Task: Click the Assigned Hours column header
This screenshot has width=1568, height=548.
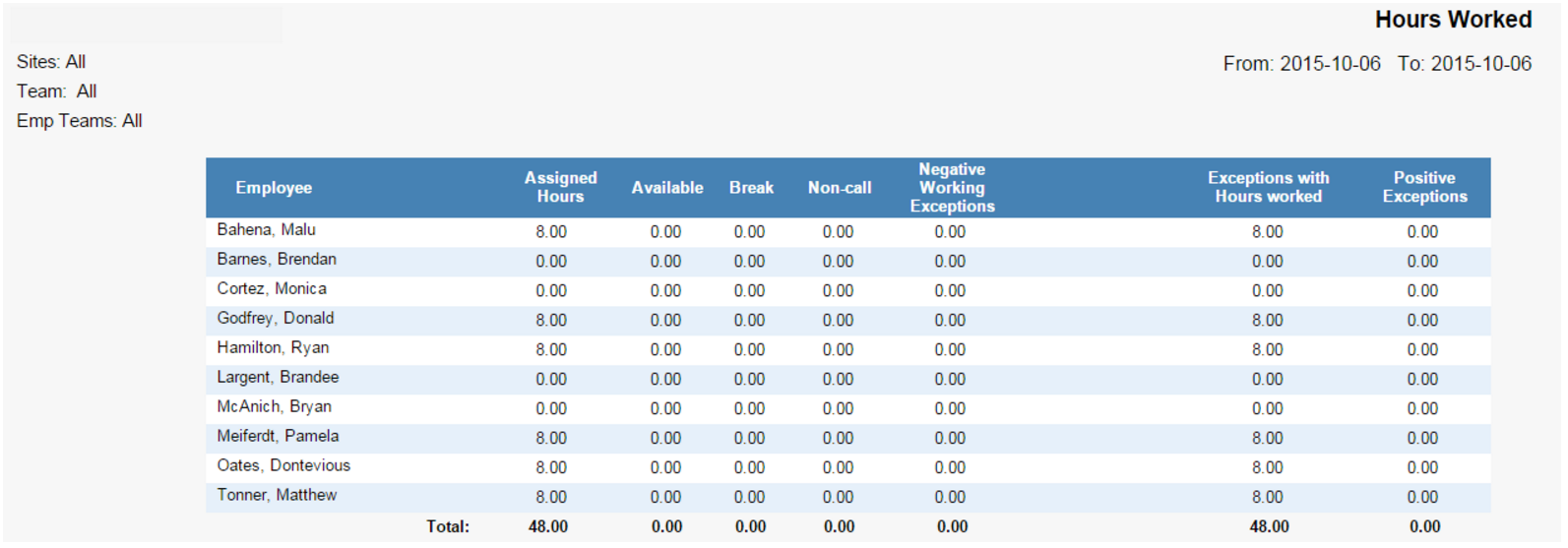Action: click(560, 187)
